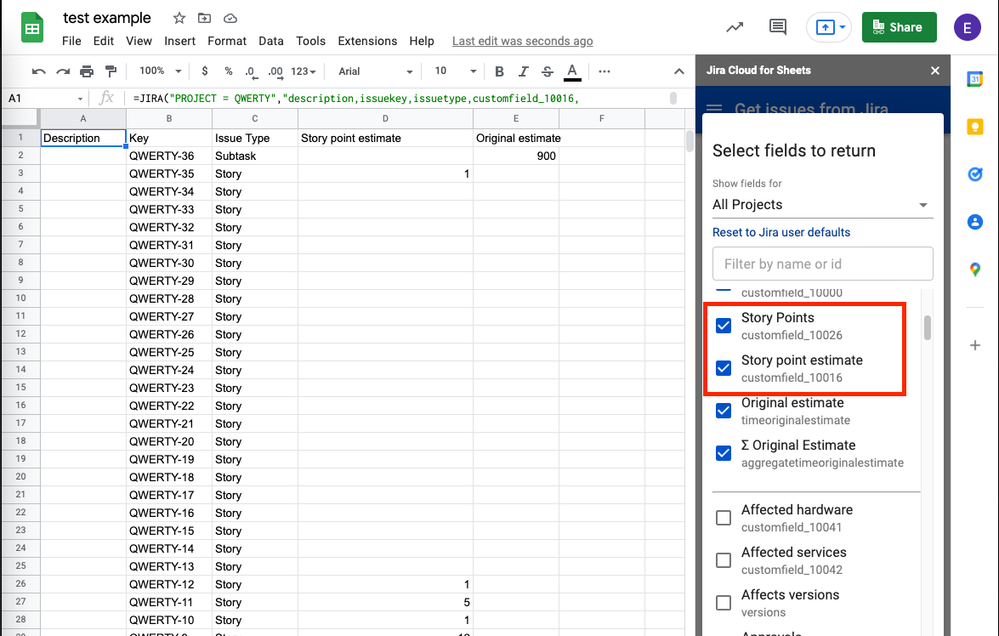The width and height of the screenshot is (999, 636).
Task: Print the spreadsheet
Action: (87, 71)
